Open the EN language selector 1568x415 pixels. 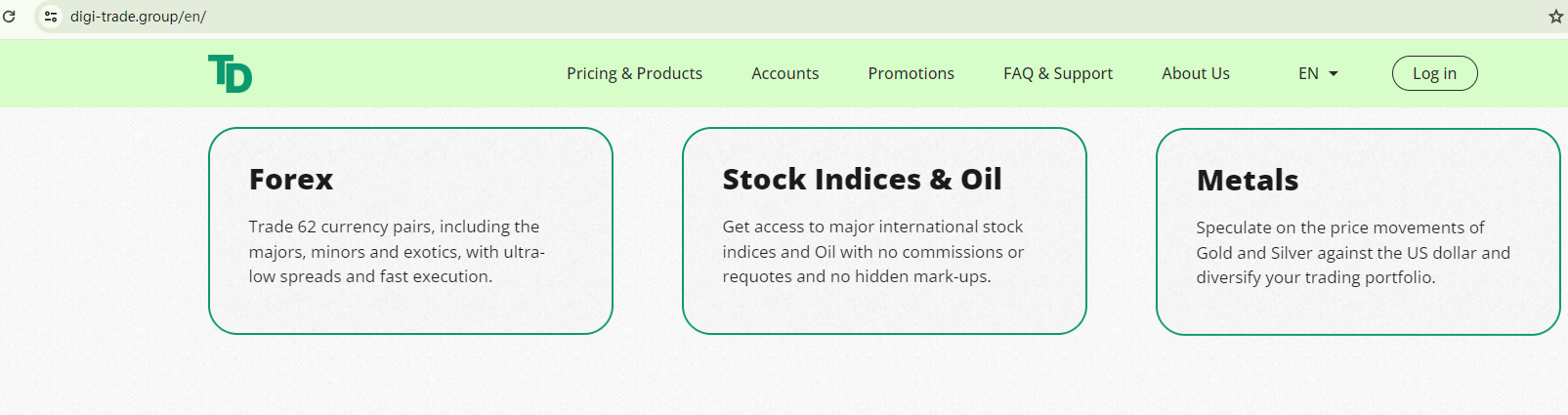pos(1309,73)
